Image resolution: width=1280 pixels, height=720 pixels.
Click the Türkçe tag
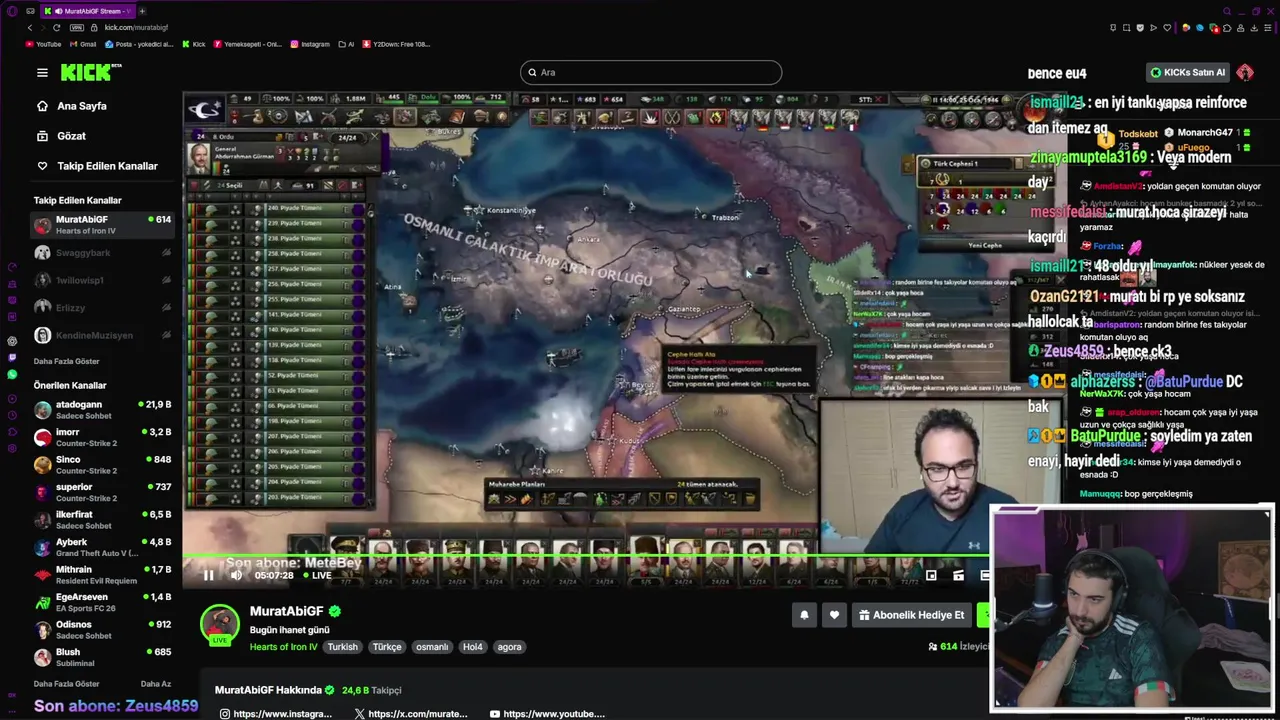coord(387,647)
